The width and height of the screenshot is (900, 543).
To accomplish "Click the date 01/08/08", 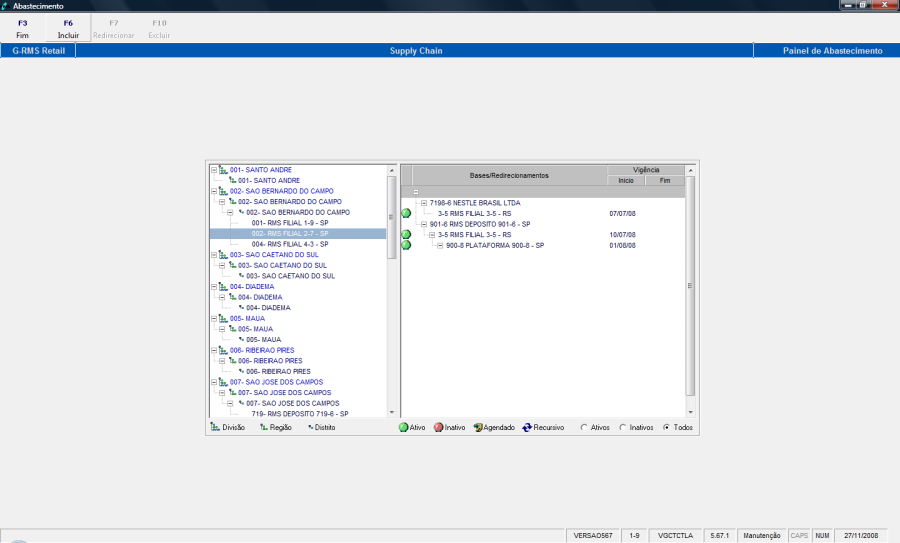I will (x=622, y=246).
